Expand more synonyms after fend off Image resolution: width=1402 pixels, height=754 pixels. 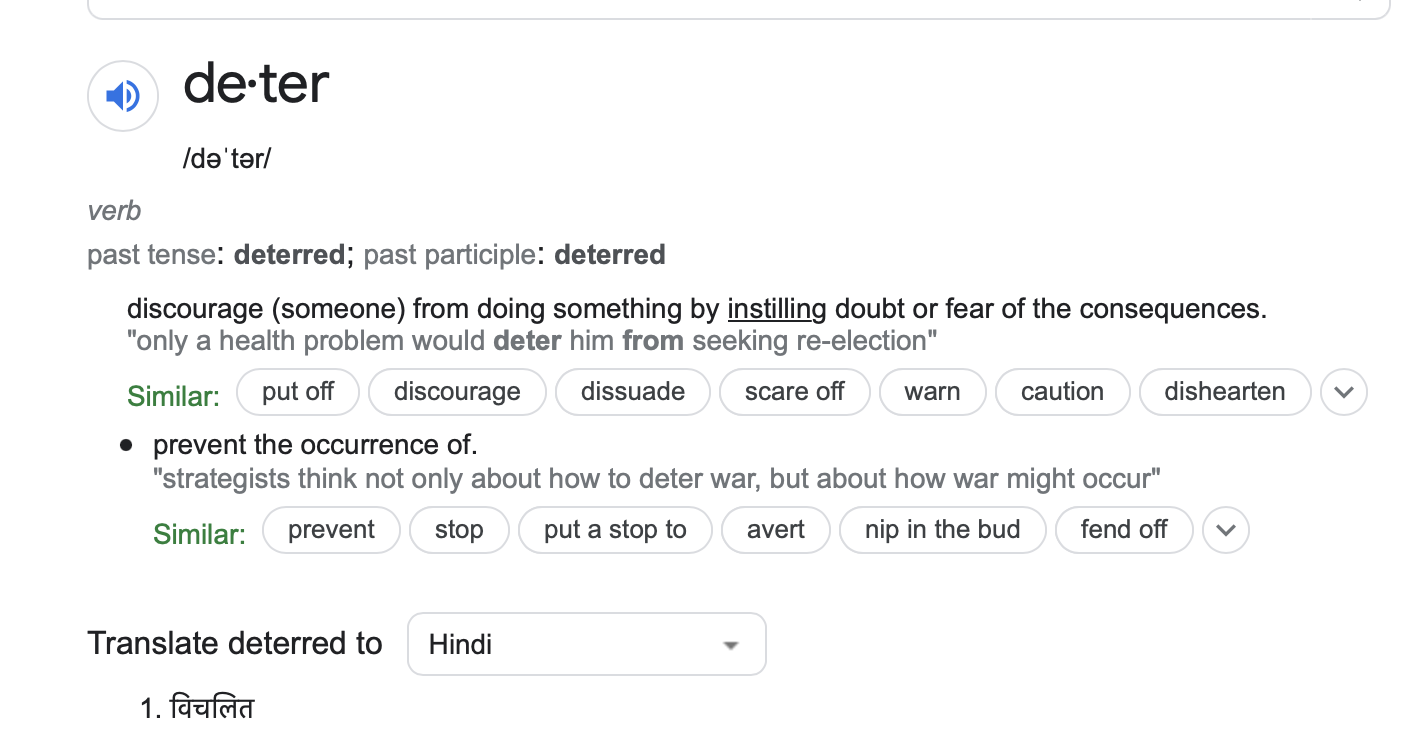(x=1226, y=530)
